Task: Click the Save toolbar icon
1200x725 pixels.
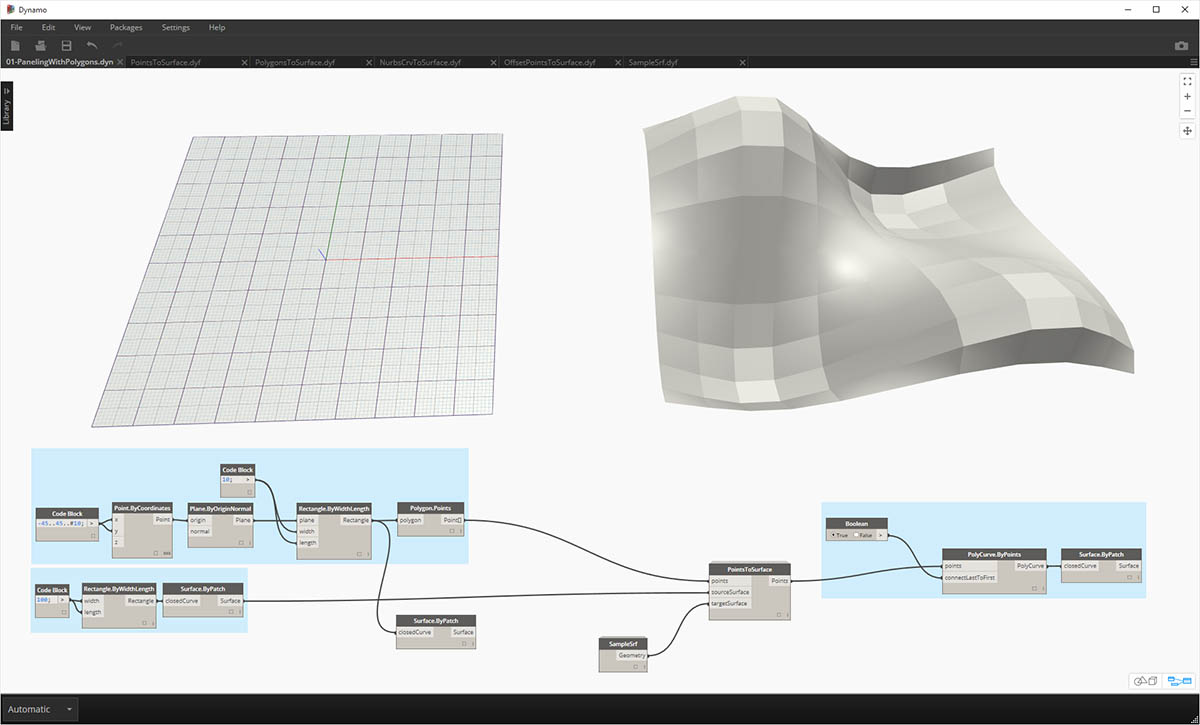Action: pos(66,46)
